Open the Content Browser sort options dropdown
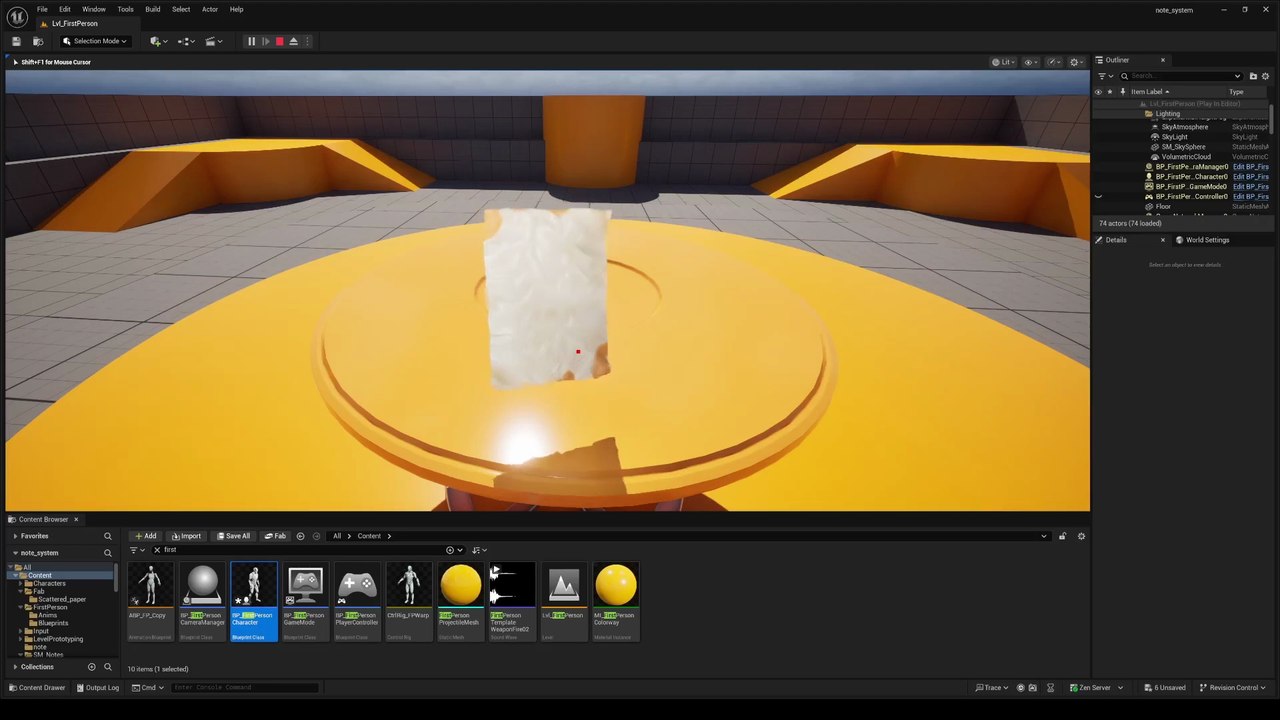 (x=479, y=550)
